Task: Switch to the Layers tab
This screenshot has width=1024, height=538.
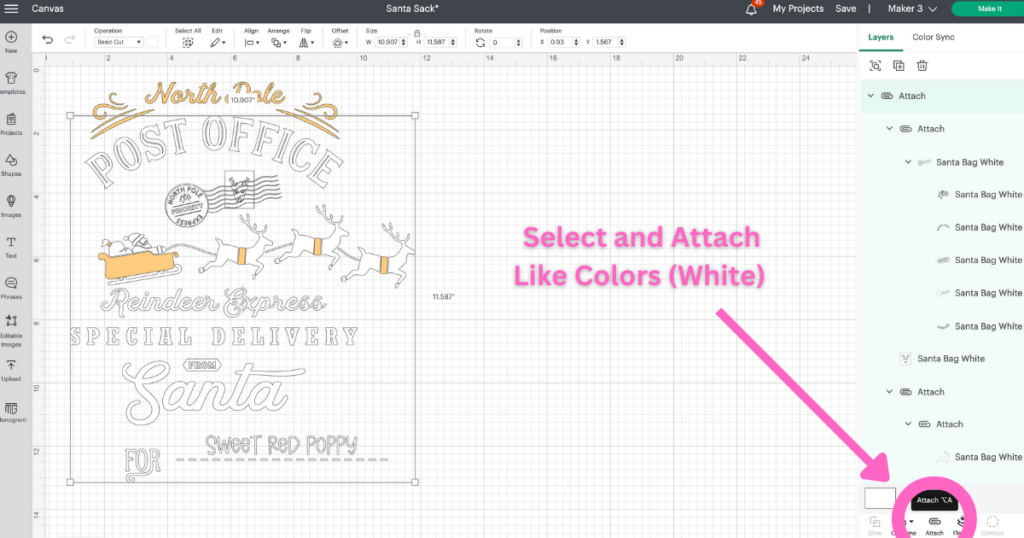Action: 880,37
